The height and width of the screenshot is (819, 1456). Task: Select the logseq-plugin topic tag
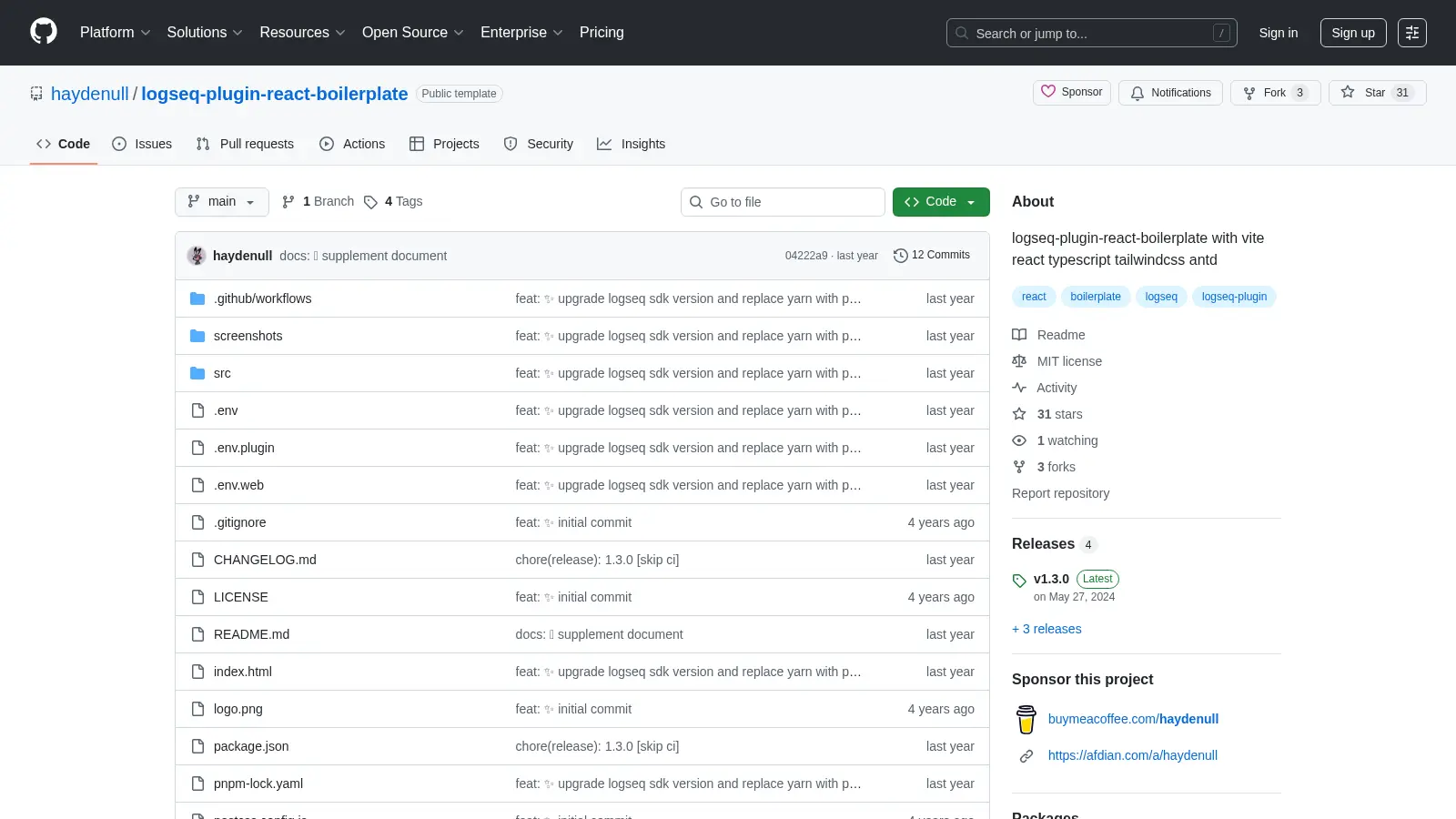[x=1234, y=297]
